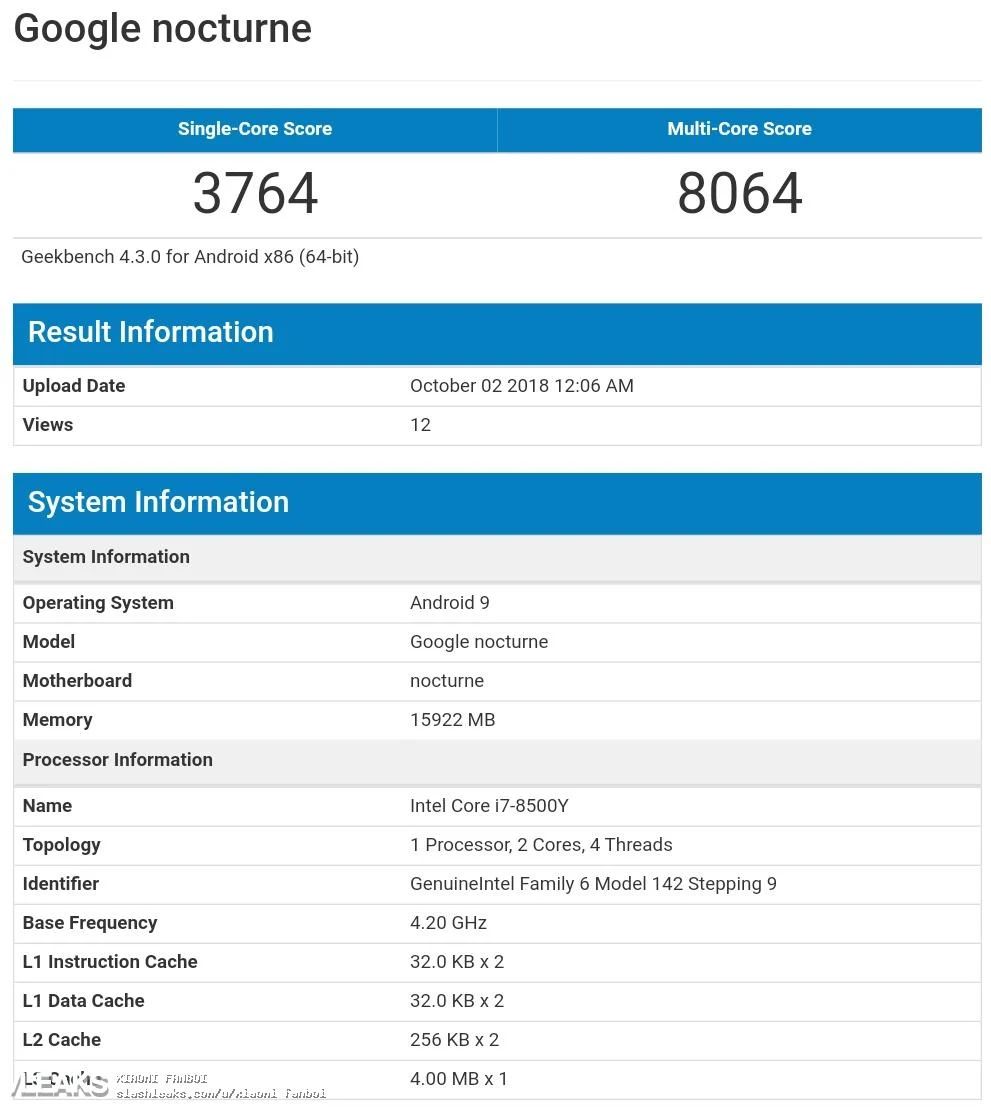
Task: Select the Model Google nocturne value
Action: click(478, 642)
